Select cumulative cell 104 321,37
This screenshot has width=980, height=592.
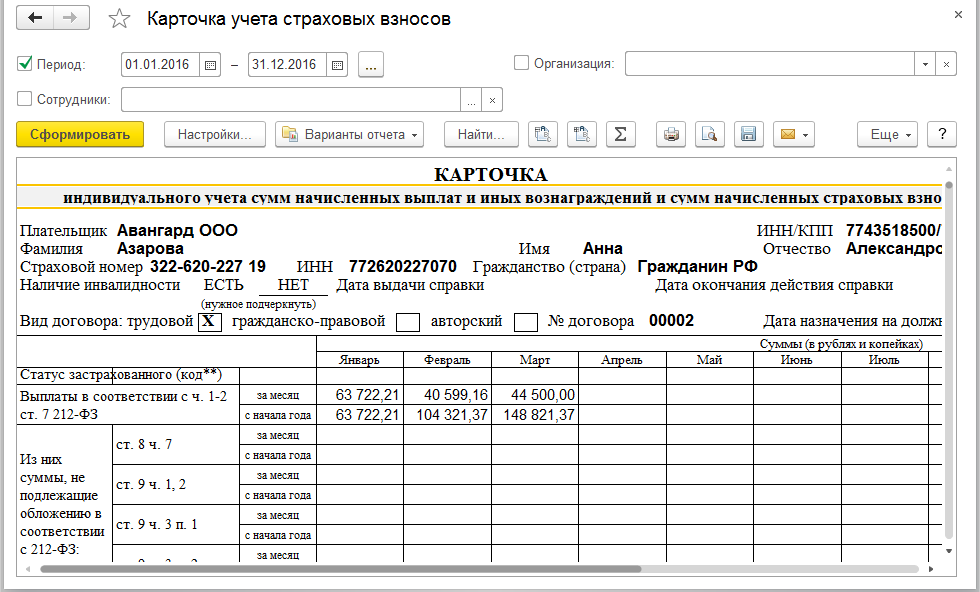tap(448, 415)
